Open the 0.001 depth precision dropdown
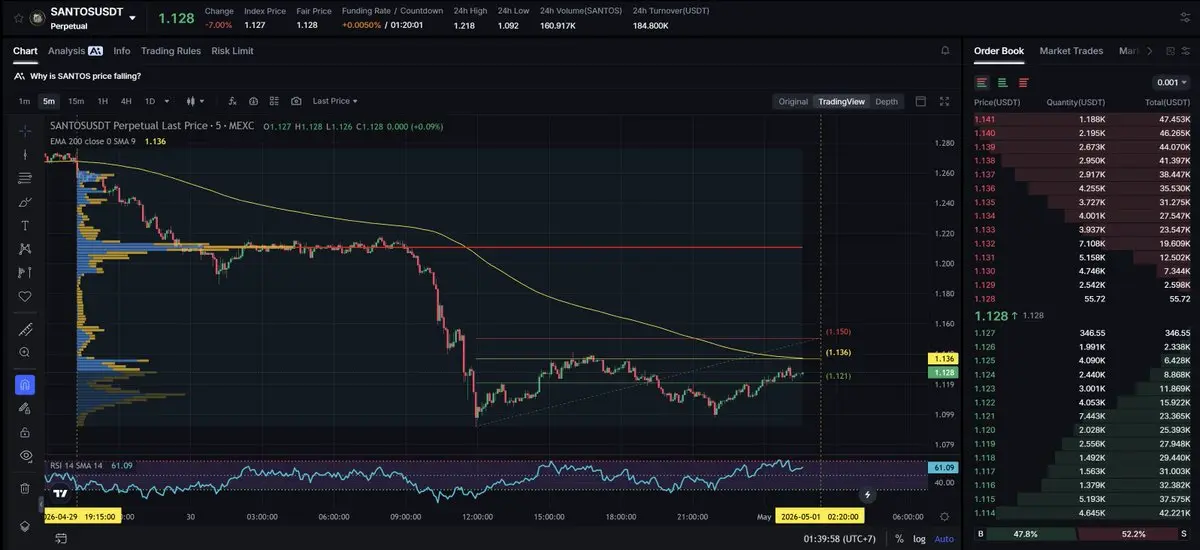This screenshot has height=550, width=1200. tap(1171, 82)
